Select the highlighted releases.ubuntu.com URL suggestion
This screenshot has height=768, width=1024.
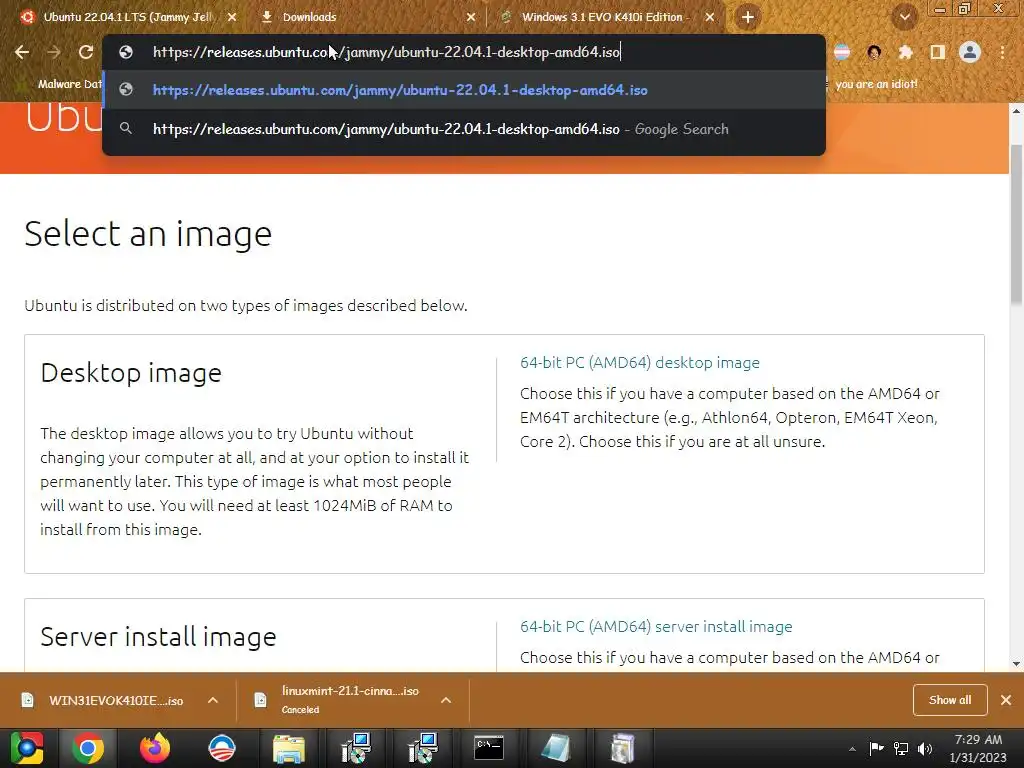(464, 90)
